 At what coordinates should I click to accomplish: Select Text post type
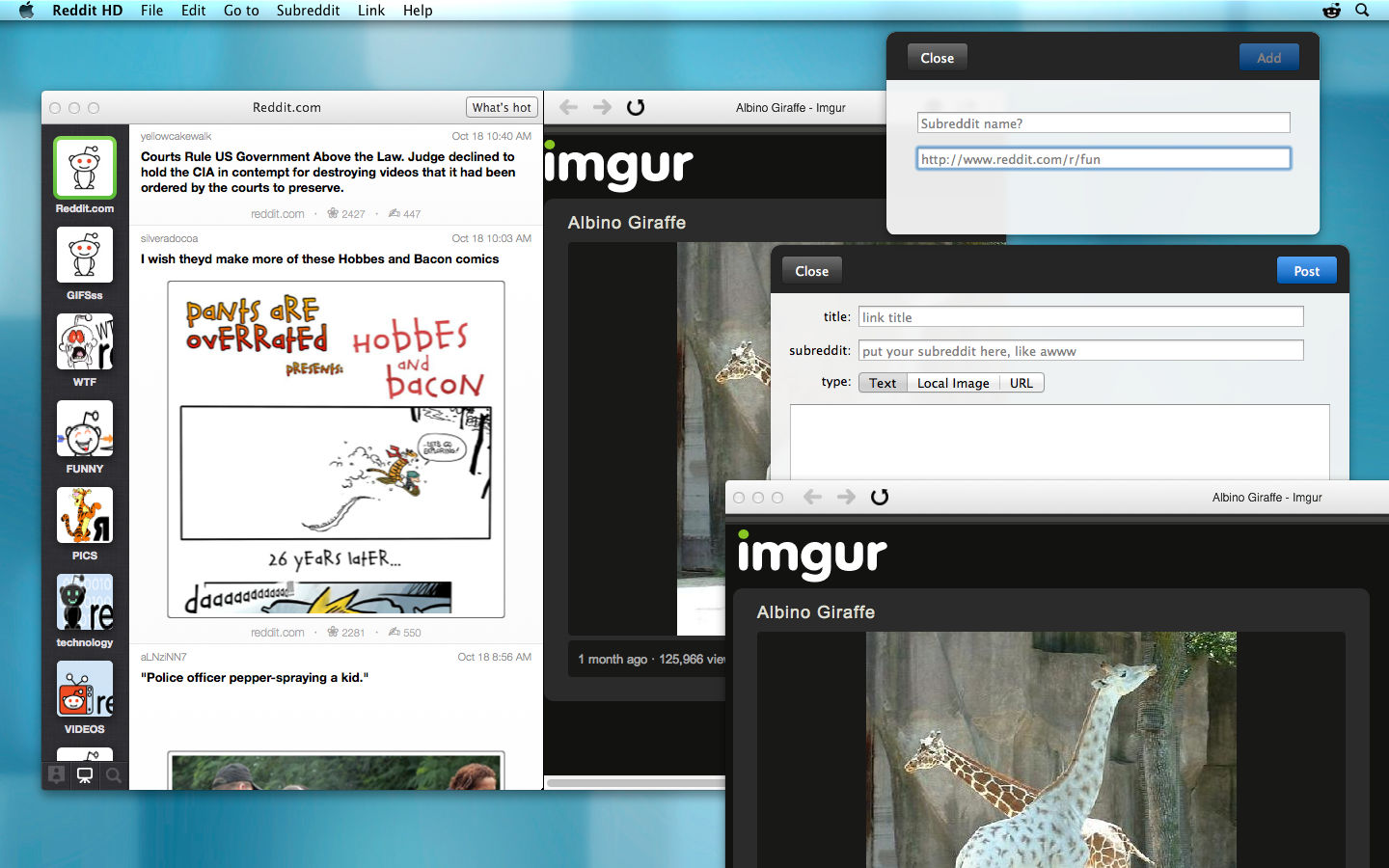pyautogui.click(x=883, y=383)
